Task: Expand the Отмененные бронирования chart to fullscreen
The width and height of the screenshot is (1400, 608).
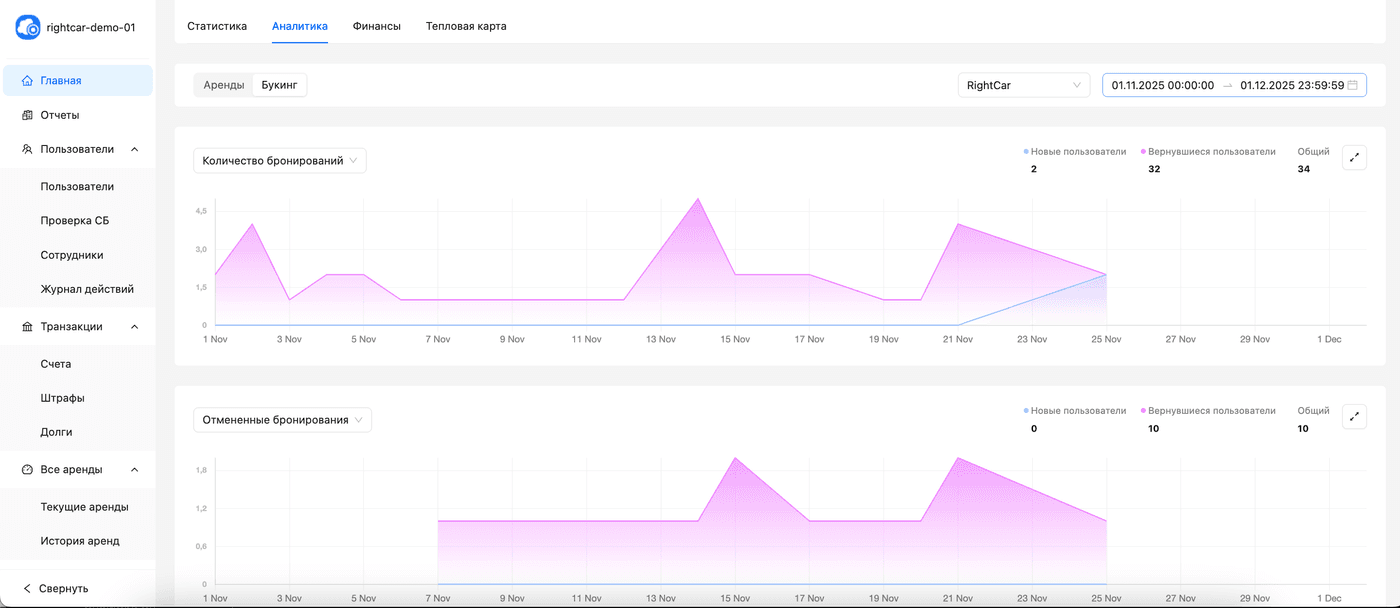Action: (x=1354, y=417)
